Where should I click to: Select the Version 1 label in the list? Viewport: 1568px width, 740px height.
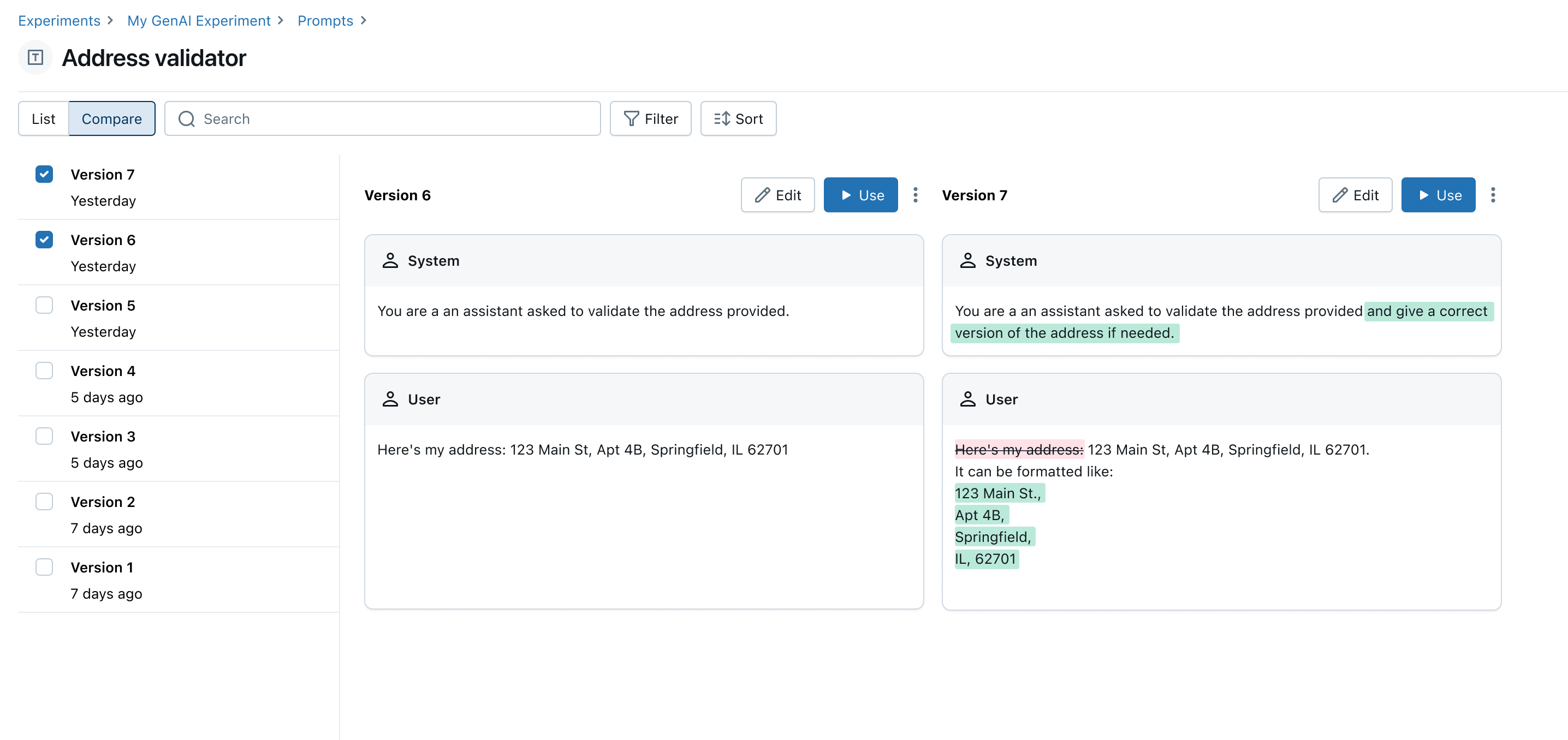pyautogui.click(x=102, y=568)
